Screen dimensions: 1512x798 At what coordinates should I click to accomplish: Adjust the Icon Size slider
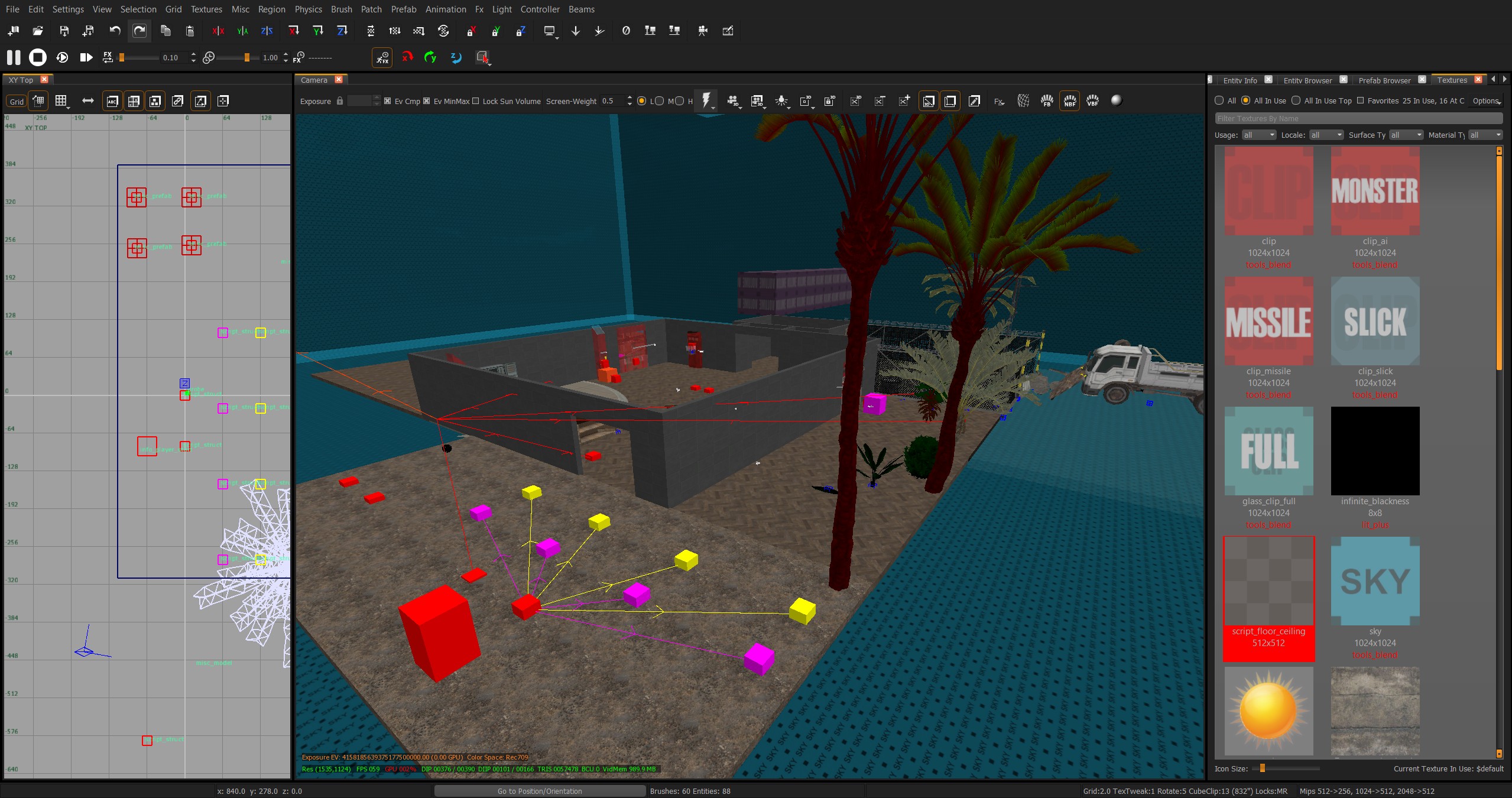pos(1262,768)
